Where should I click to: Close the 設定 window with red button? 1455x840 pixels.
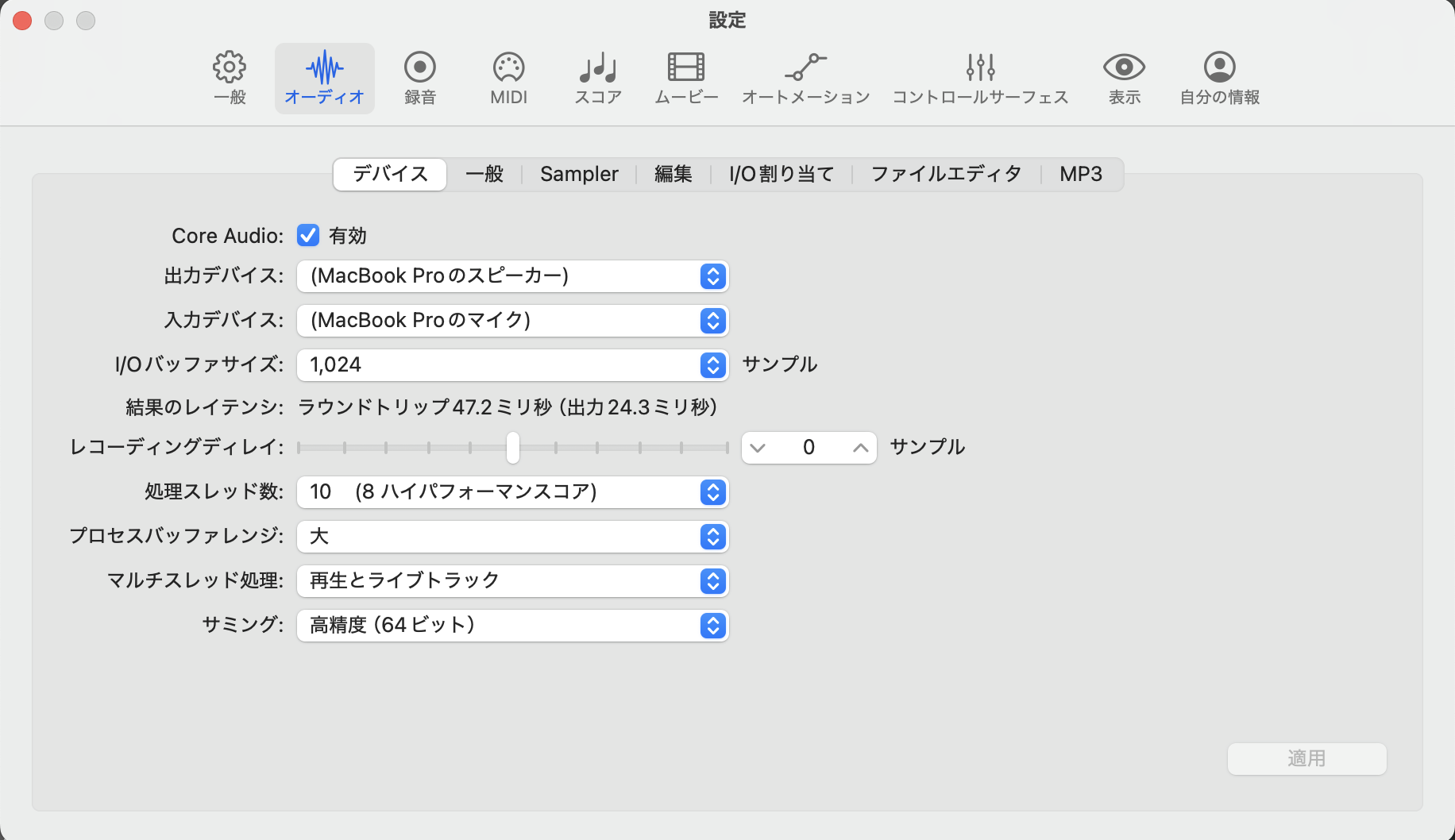(x=22, y=21)
